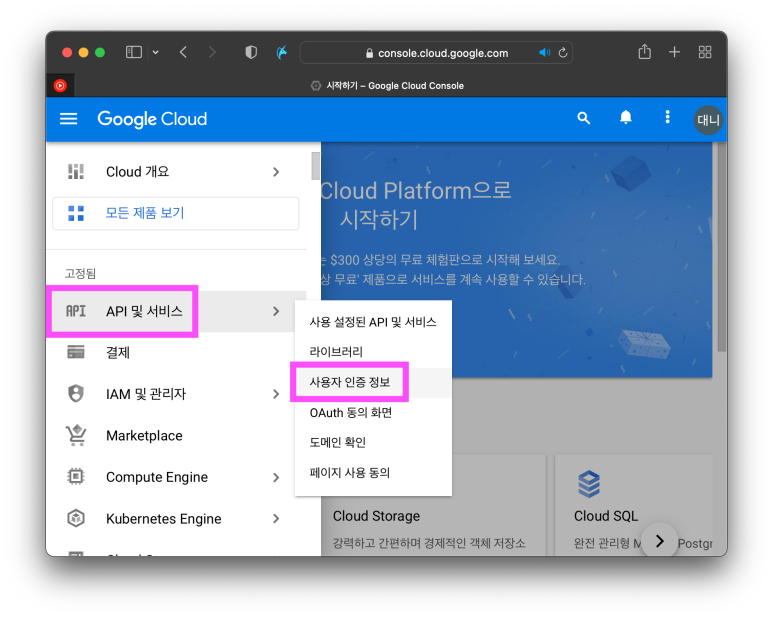Click the Safari share icon
Image resolution: width=773 pixels, height=617 pixels.
click(644, 51)
